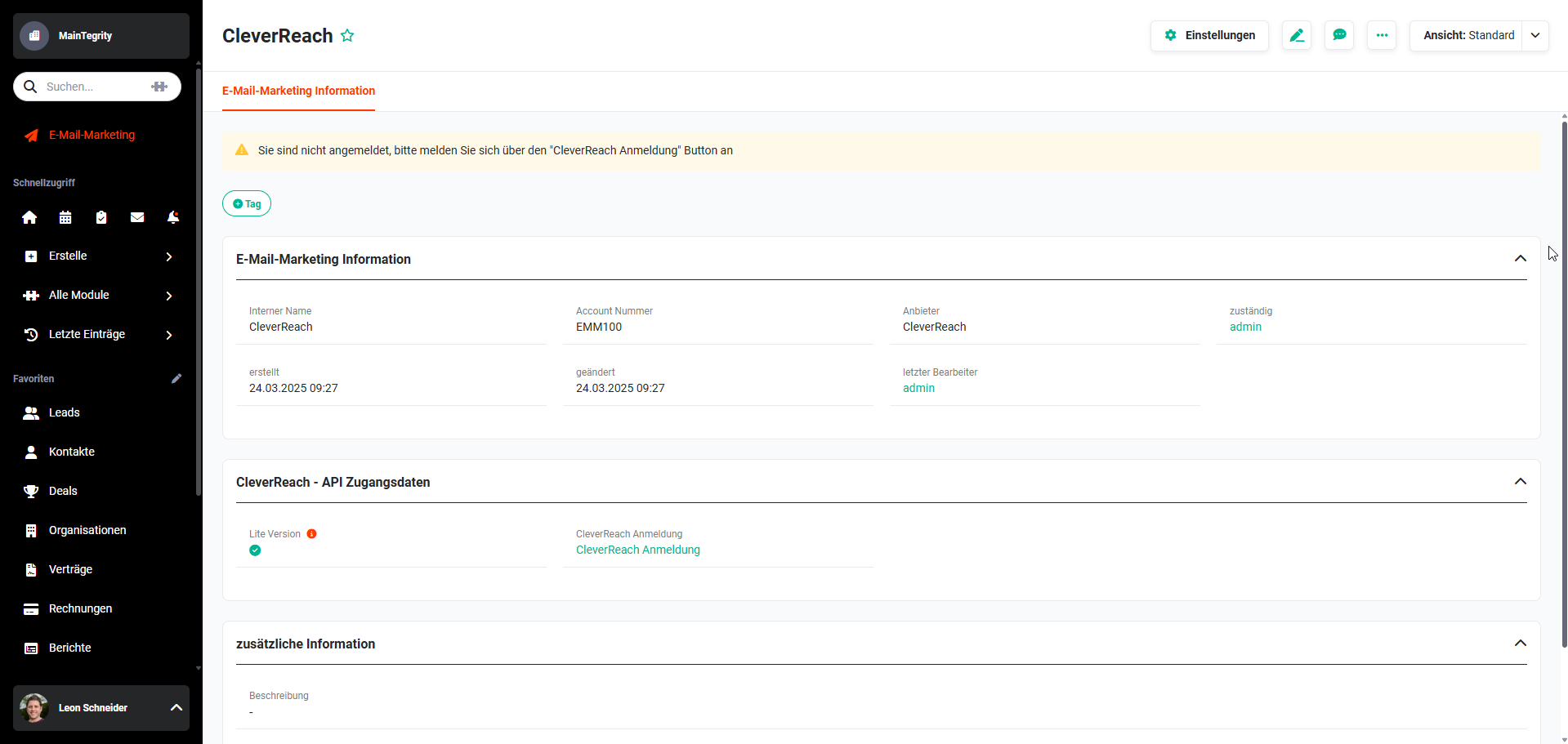The width and height of the screenshot is (1568, 744).
Task: Collapse CleverReach - API Zugangsdaten section
Action: point(1521,482)
